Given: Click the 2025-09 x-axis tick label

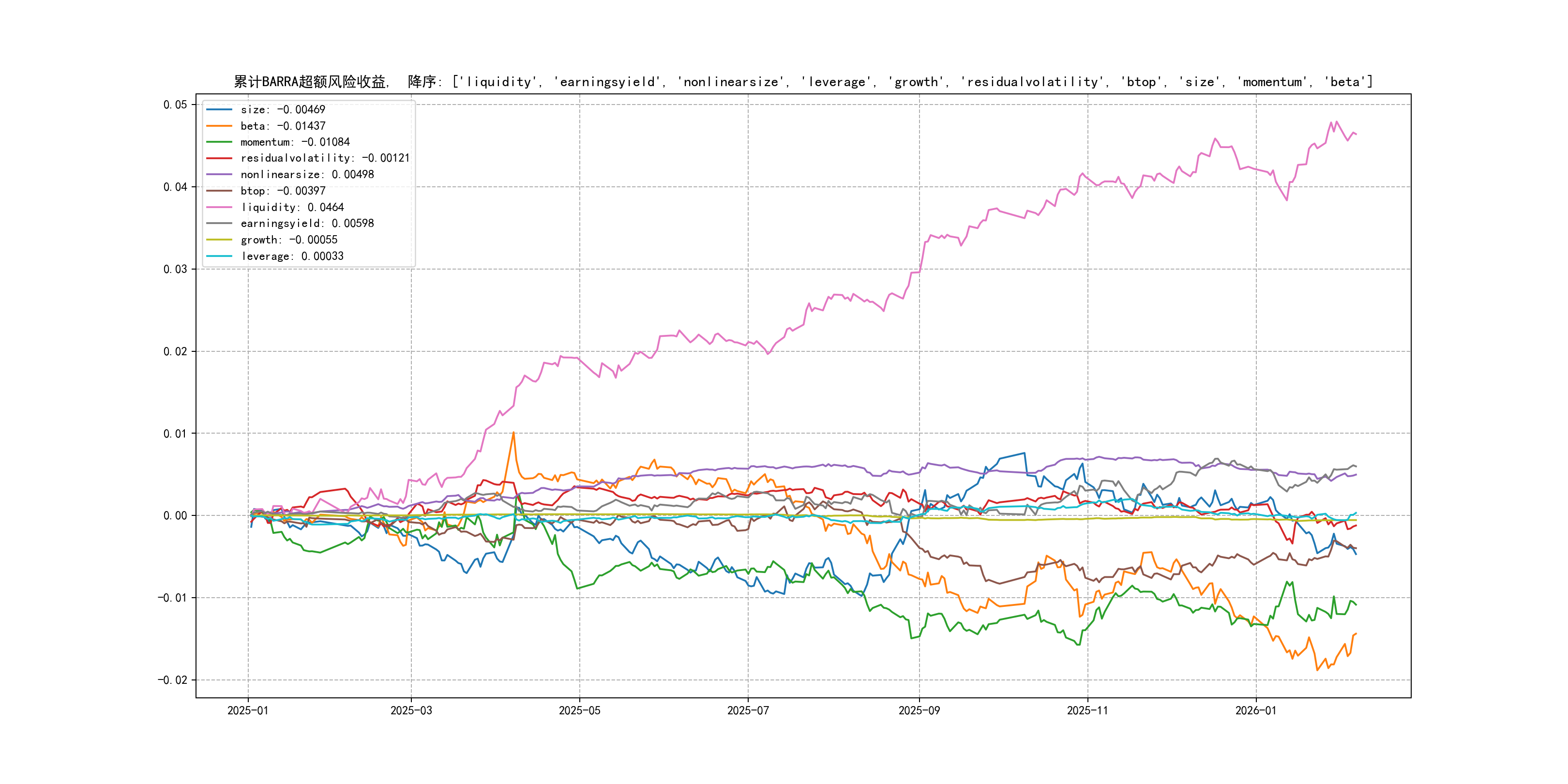Looking at the screenshot, I should point(919,710).
